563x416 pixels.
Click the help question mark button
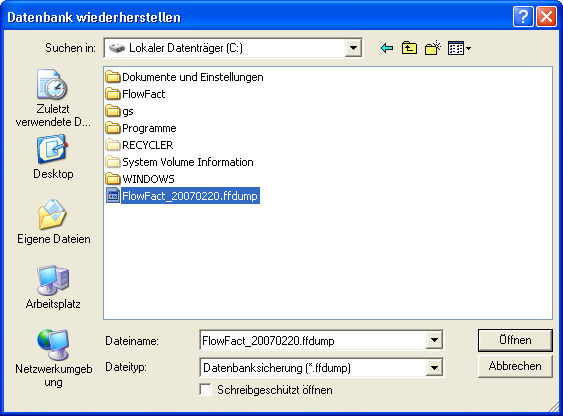click(523, 17)
